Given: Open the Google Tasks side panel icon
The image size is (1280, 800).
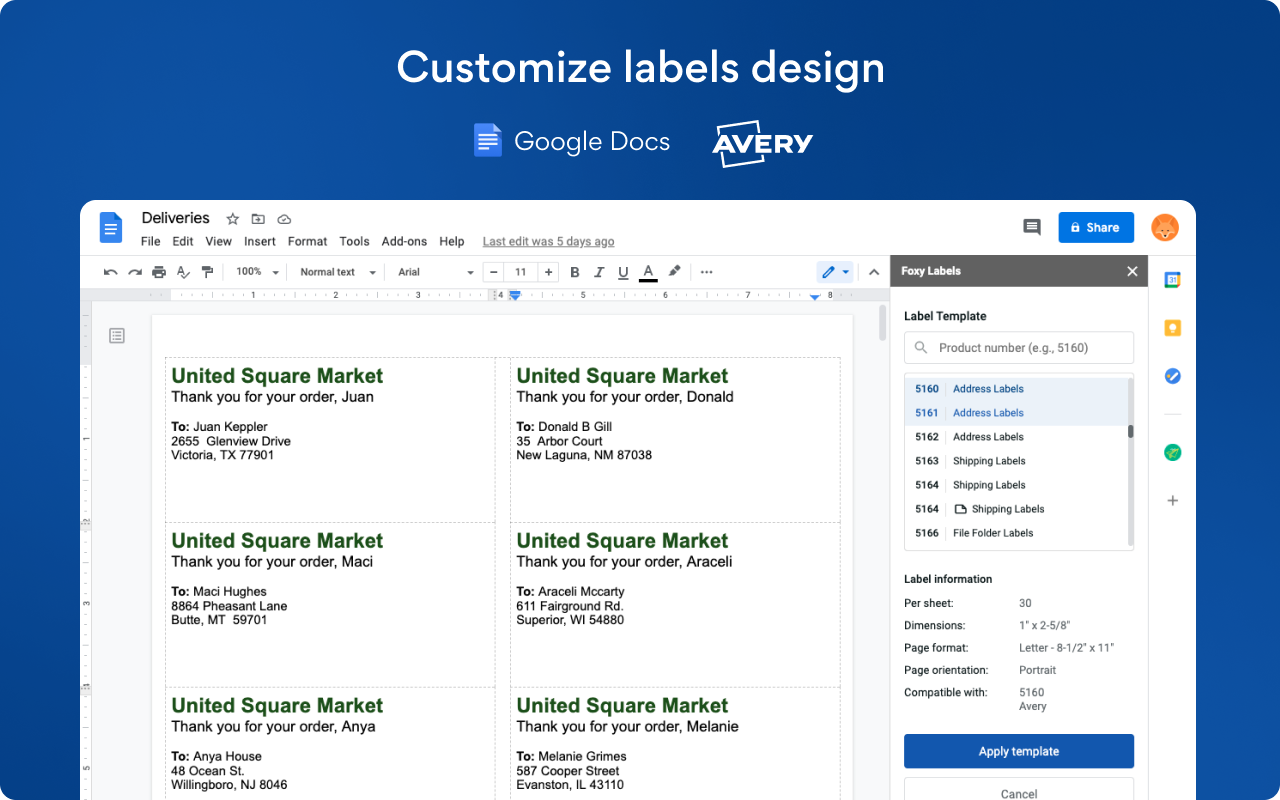Looking at the screenshot, I should (x=1173, y=376).
